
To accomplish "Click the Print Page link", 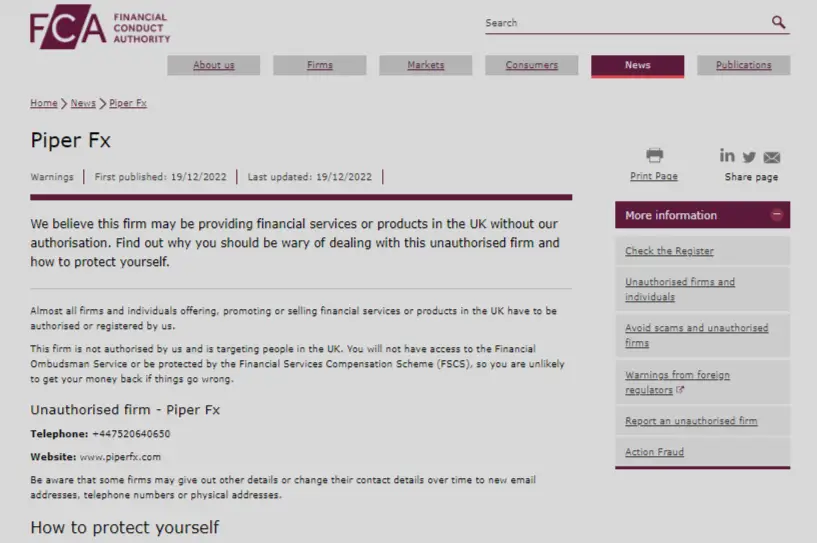I will [654, 176].
